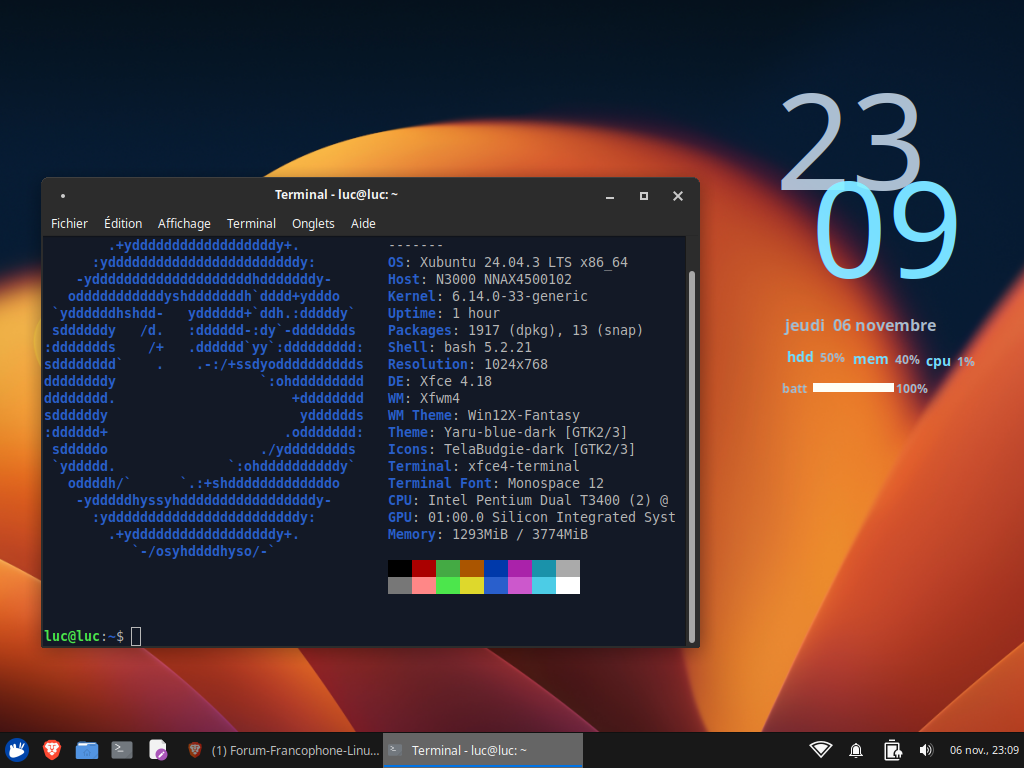Open the Aide menu

363,224
